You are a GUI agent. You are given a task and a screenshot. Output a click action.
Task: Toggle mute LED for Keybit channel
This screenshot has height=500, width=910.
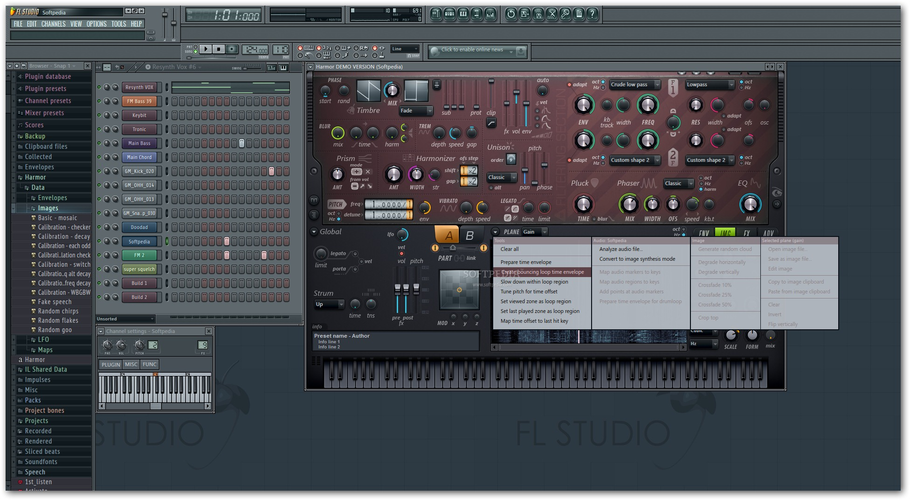[x=99, y=115]
